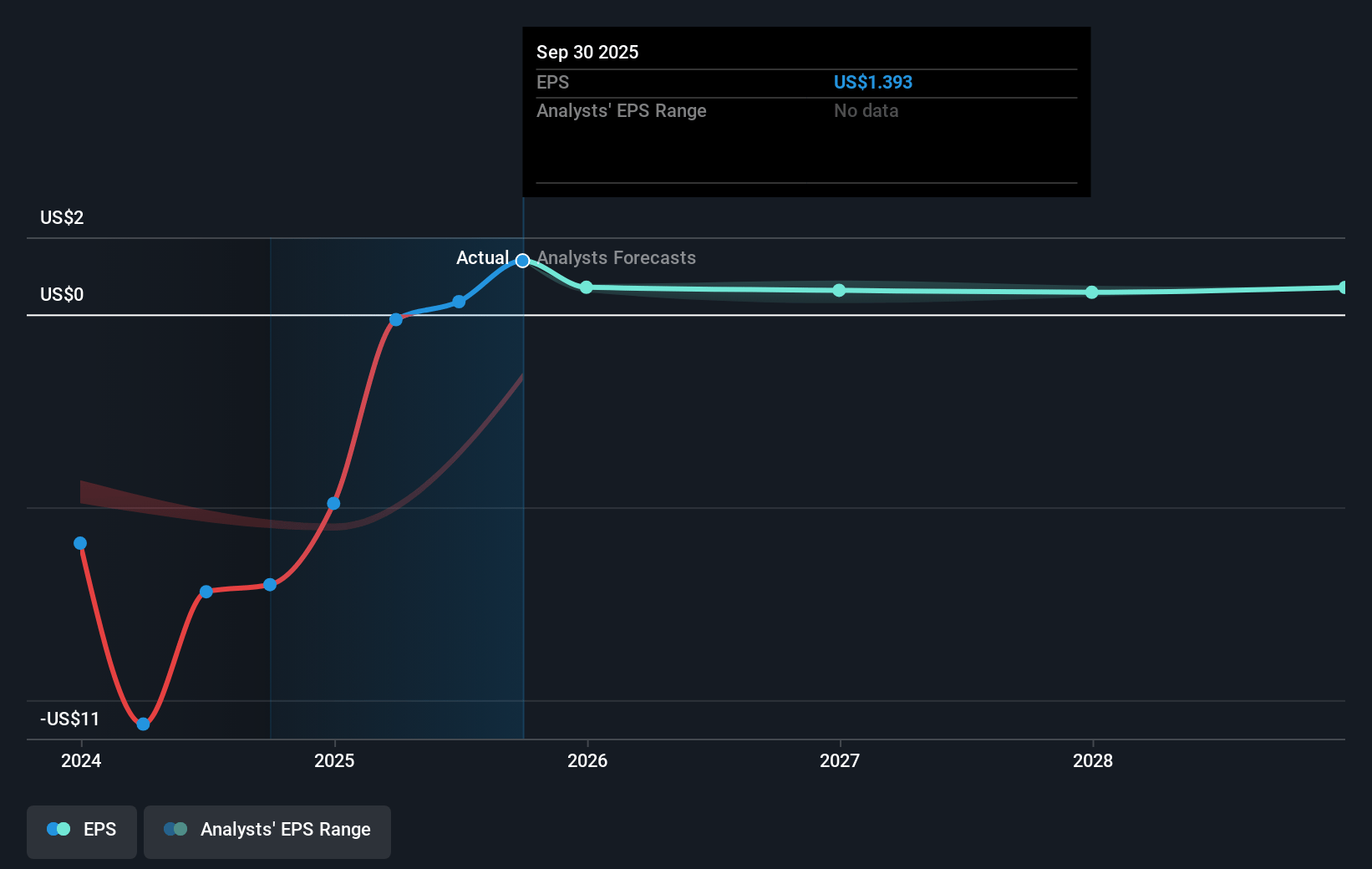Click the Sep 30 2025 tooltip heading
Viewport: 1372px width, 869px height.
(x=587, y=52)
